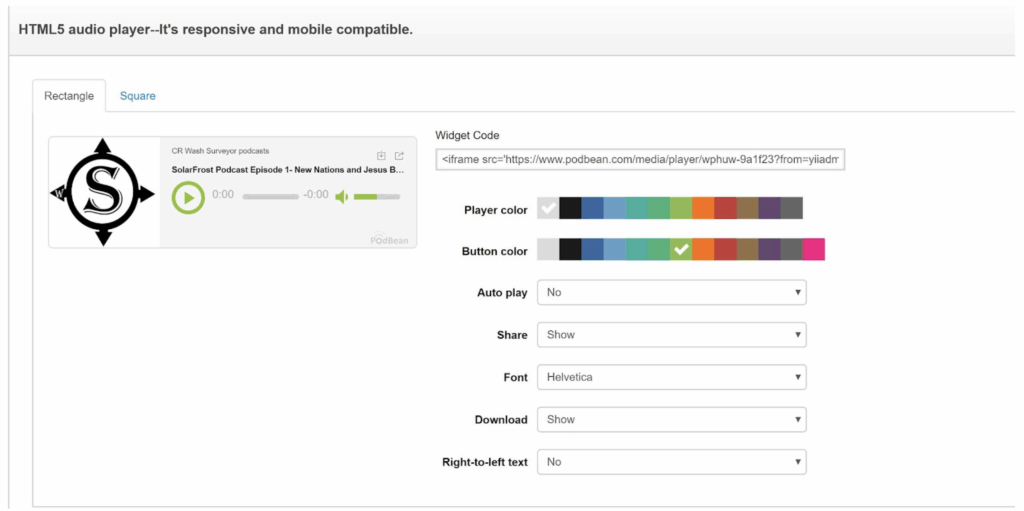Open the Auto play dropdown

[671, 292]
